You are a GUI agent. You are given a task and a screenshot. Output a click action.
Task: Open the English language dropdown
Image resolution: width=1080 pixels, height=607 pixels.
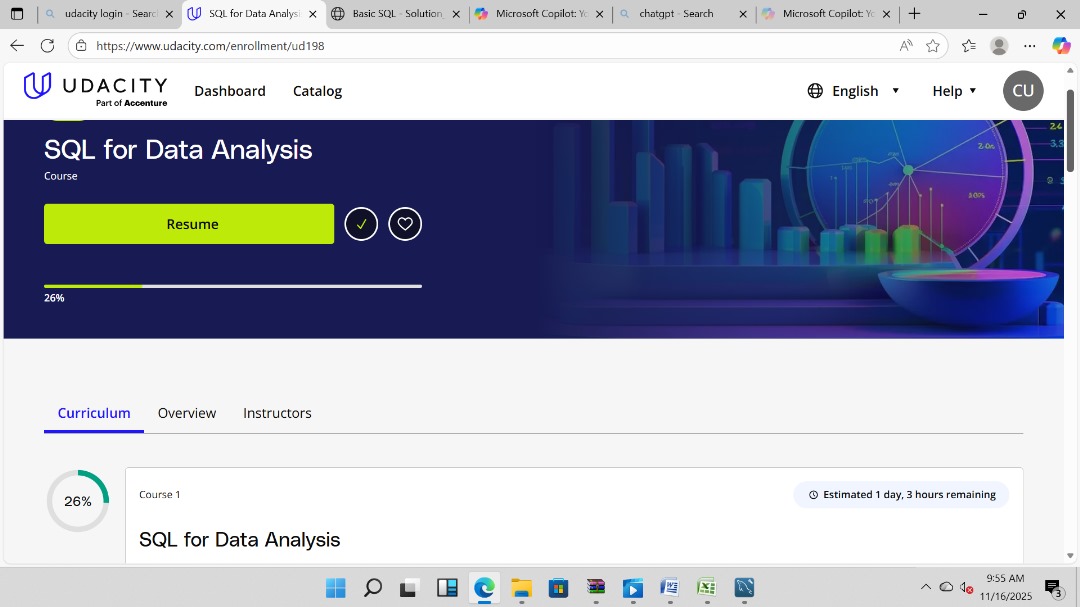point(853,90)
